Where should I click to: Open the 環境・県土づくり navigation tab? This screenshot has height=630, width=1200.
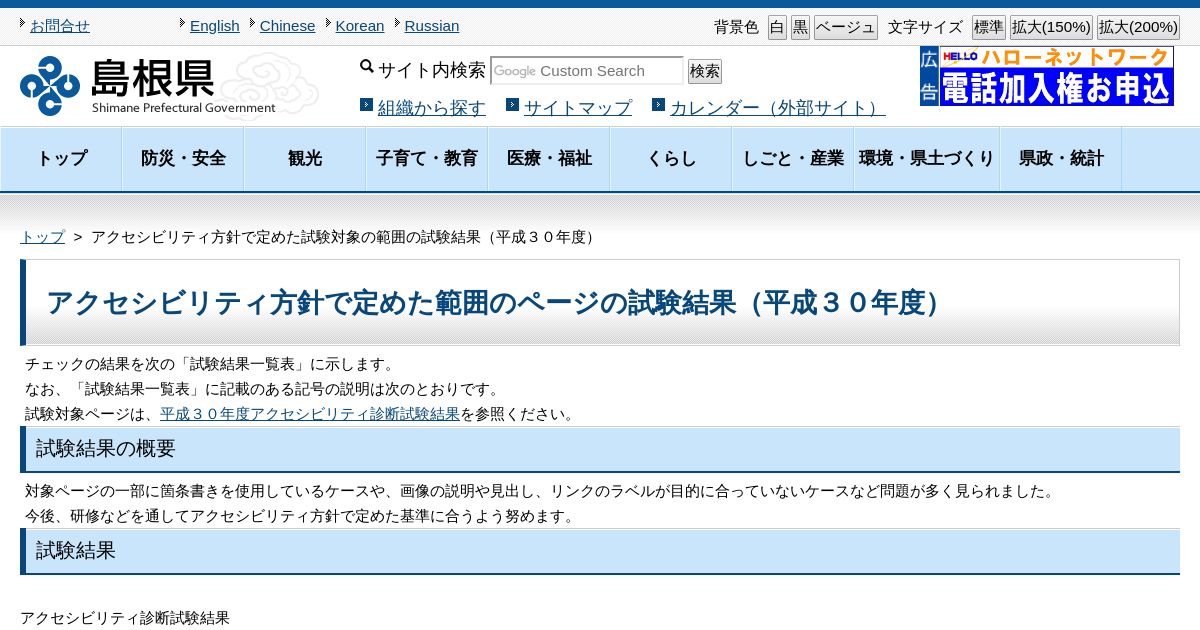coord(927,158)
